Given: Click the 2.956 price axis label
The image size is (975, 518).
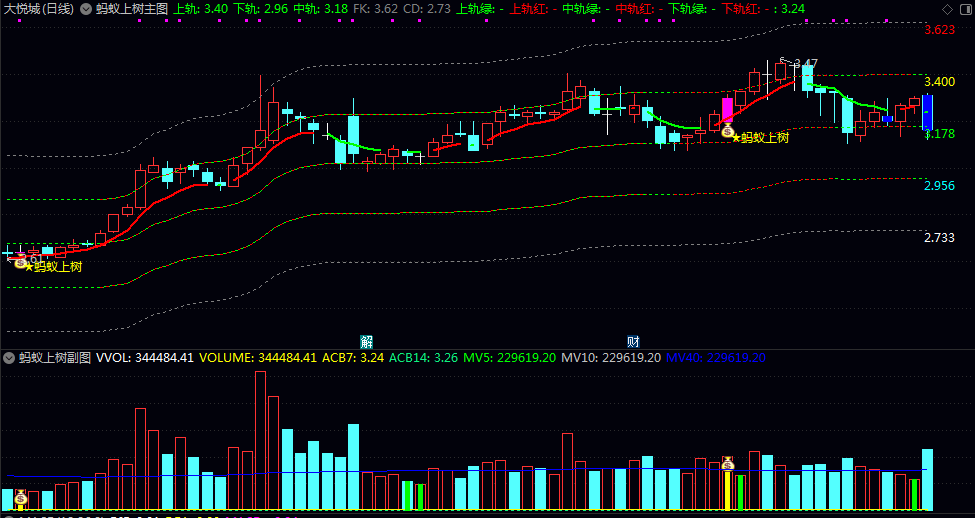Looking at the screenshot, I should (940, 186).
